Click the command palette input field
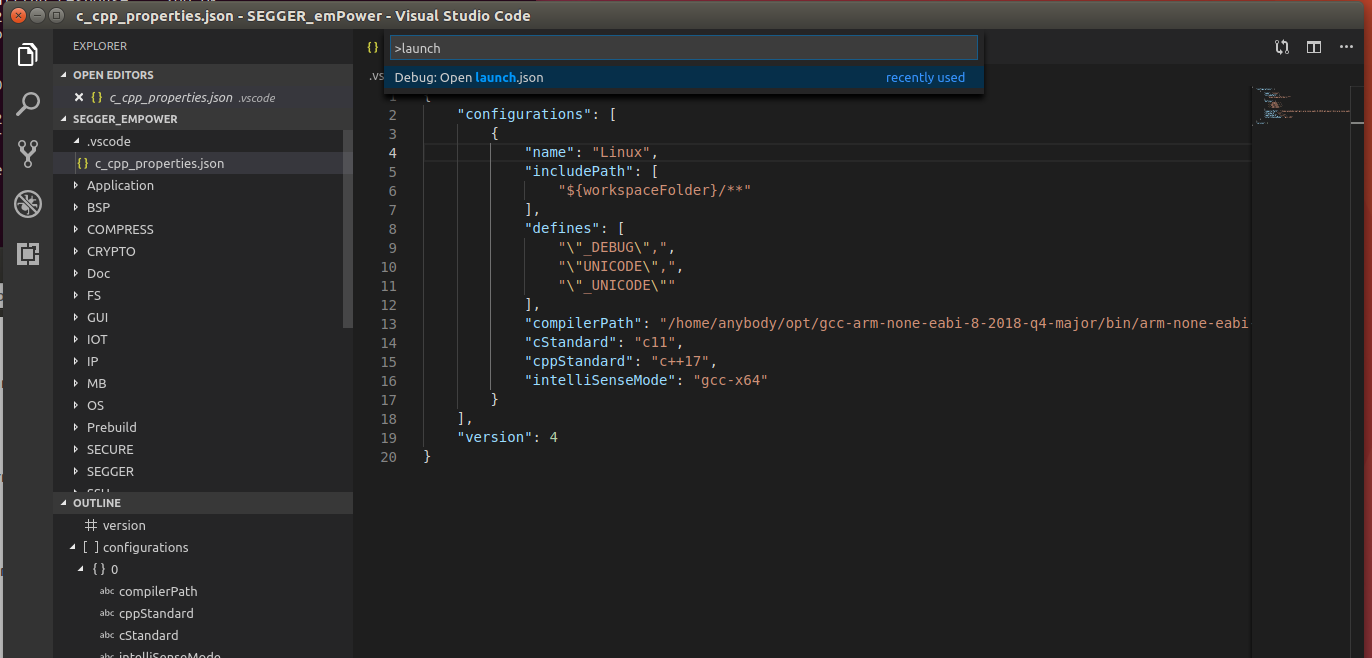 [x=683, y=48]
